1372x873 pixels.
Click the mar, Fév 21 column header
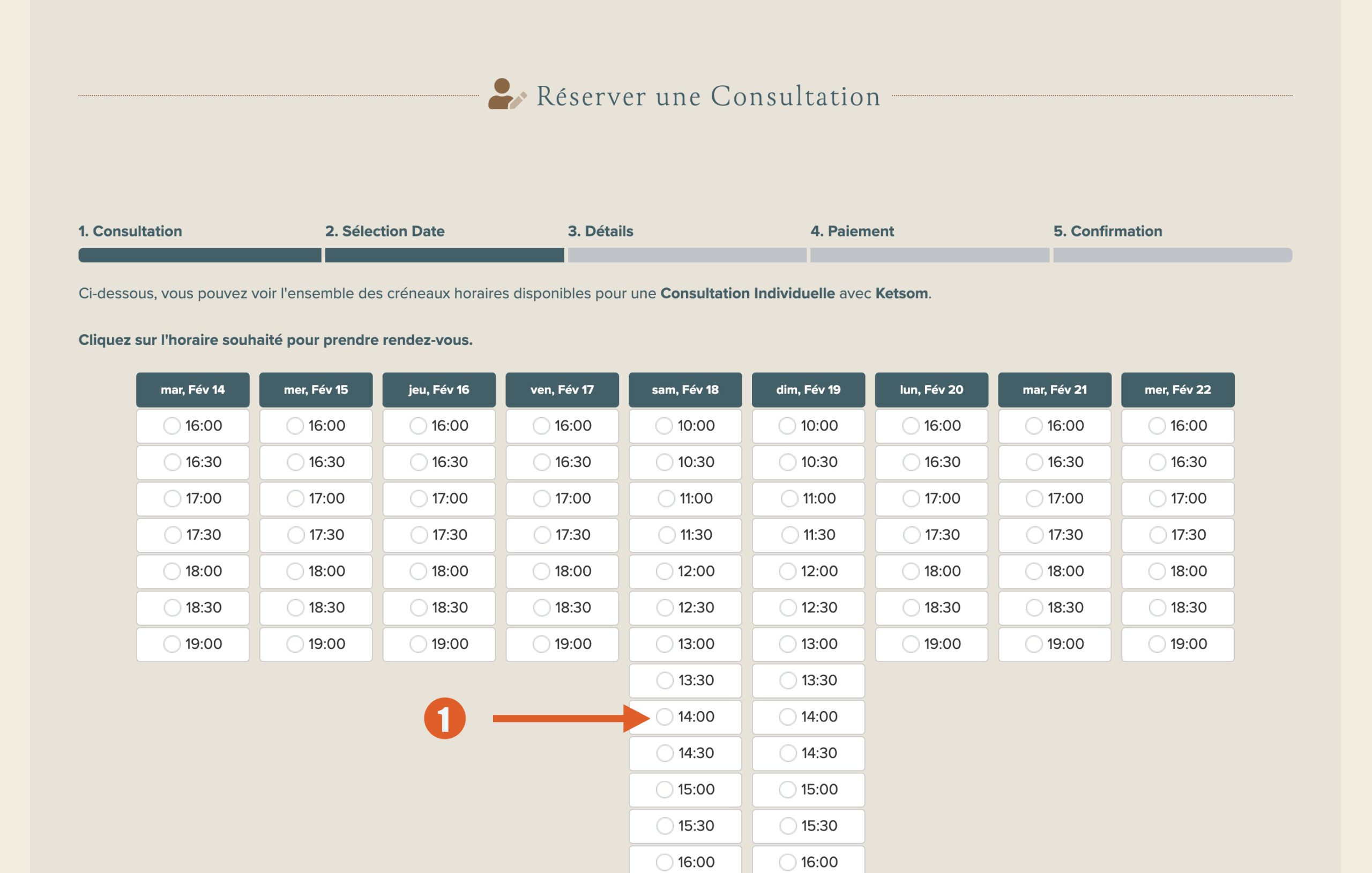[x=1055, y=390]
